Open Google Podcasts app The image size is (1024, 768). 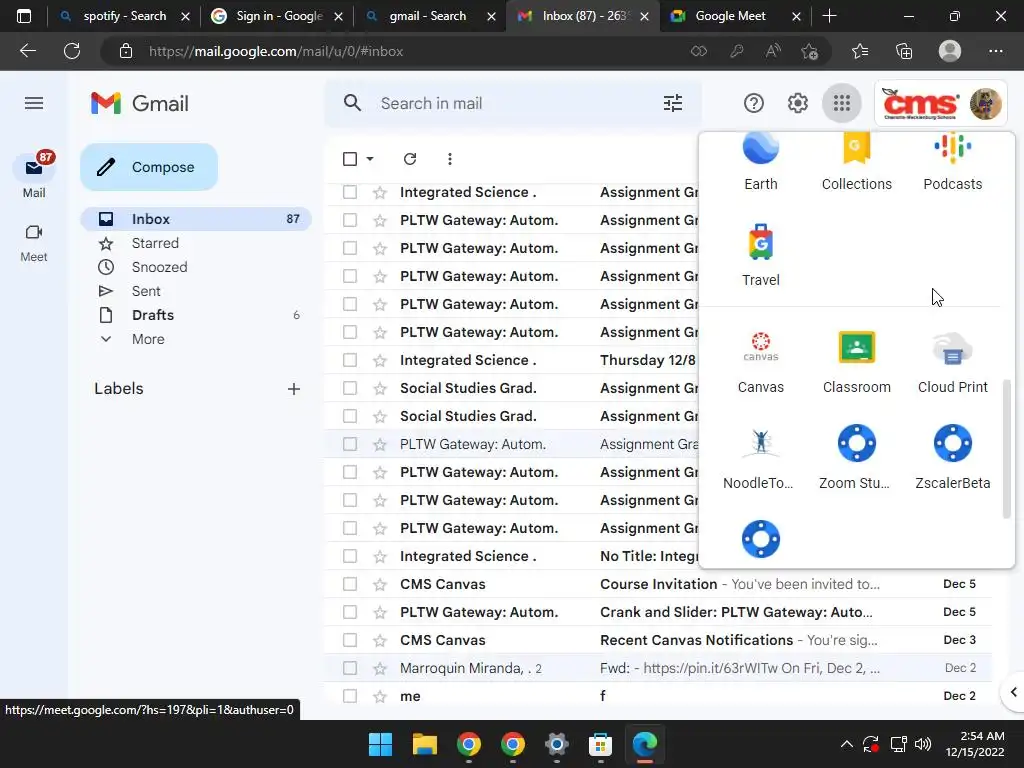[x=952, y=162]
